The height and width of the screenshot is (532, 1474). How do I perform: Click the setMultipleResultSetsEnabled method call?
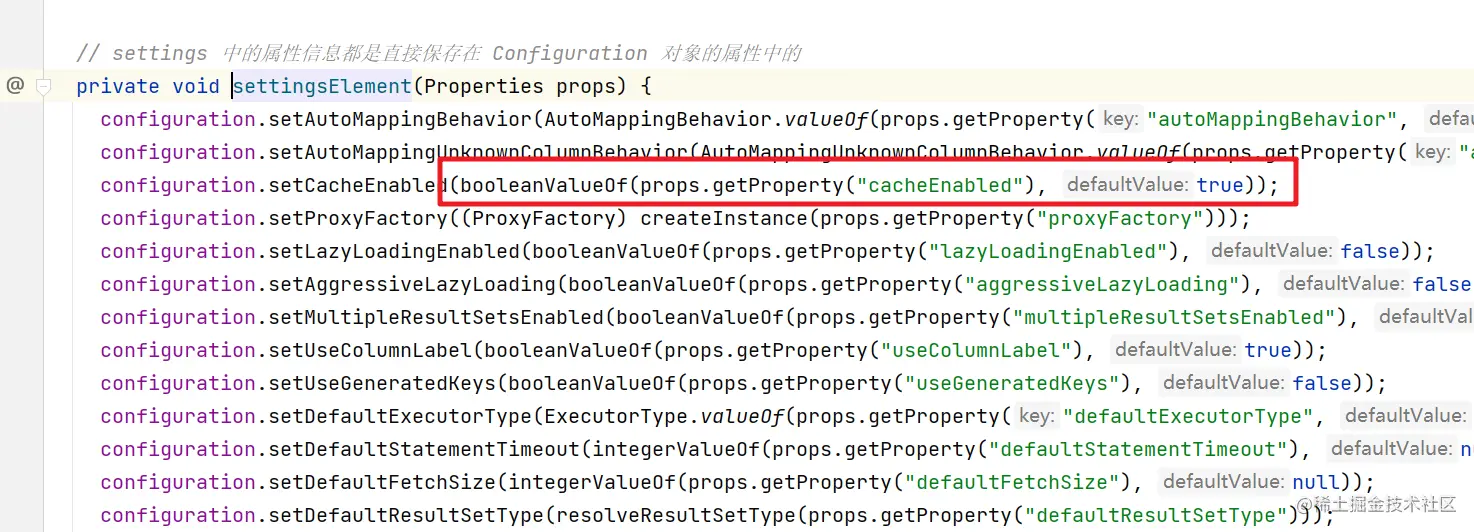pos(436,317)
